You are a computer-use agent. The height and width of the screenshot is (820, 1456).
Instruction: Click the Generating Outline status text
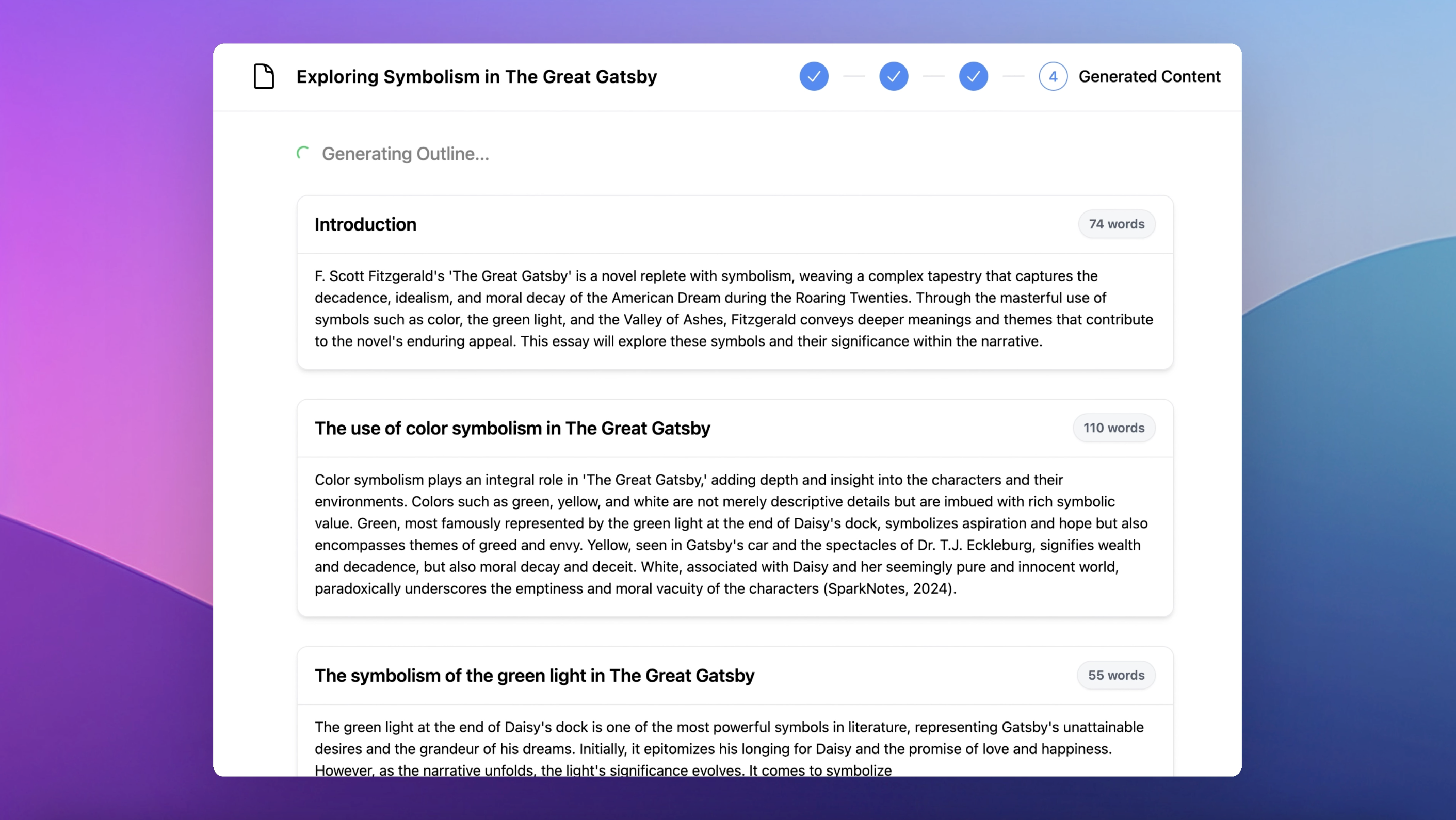(405, 154)
